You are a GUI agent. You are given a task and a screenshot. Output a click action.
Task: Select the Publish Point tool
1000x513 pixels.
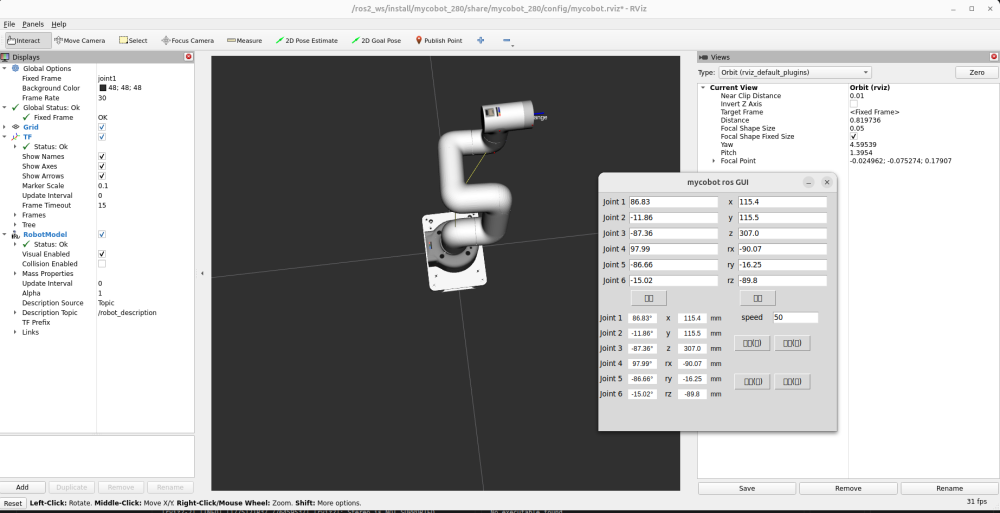click(439, 40)
